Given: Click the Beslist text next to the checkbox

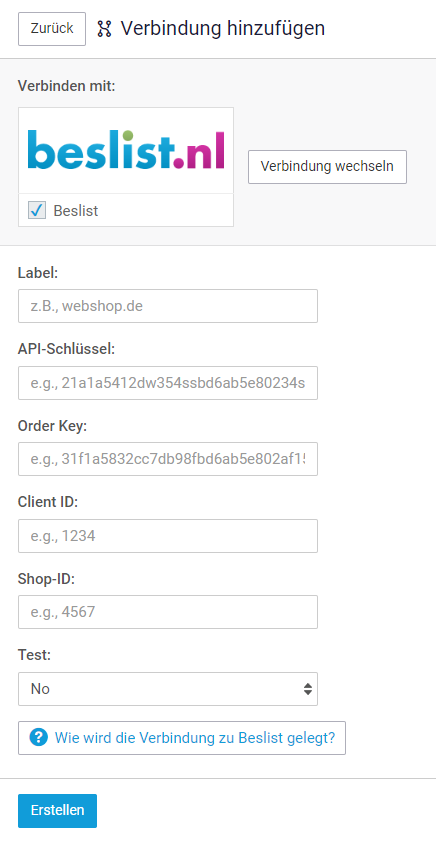Looking at the screenshot, I should point(76,211).
